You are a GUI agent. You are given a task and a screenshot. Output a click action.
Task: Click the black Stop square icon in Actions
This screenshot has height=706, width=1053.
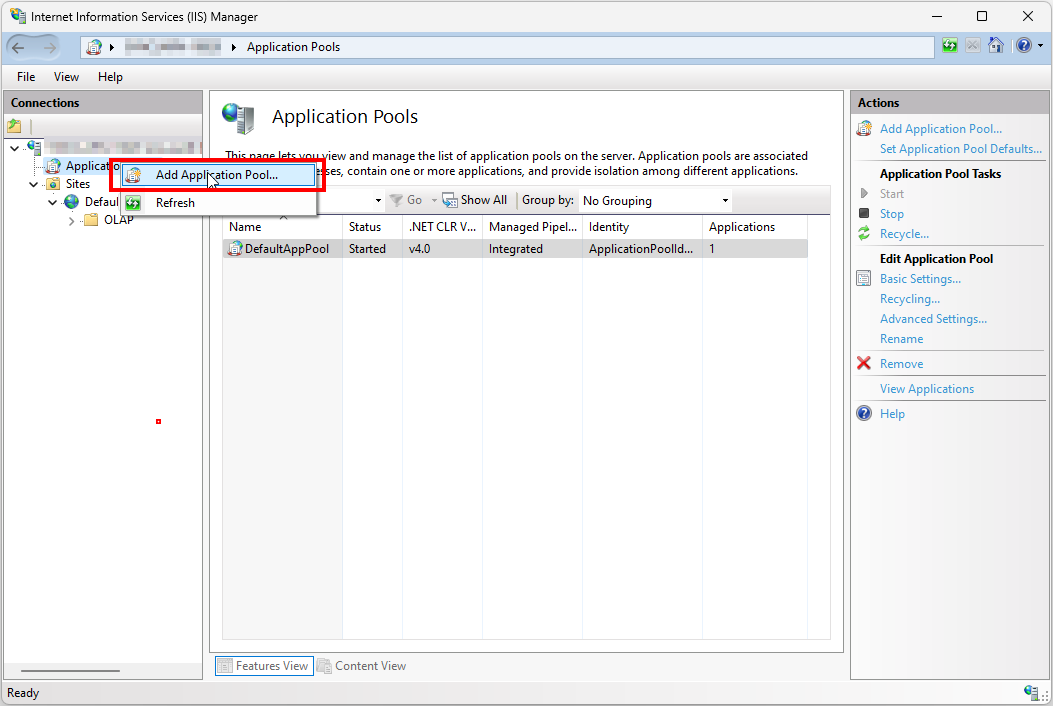[864, 213]
